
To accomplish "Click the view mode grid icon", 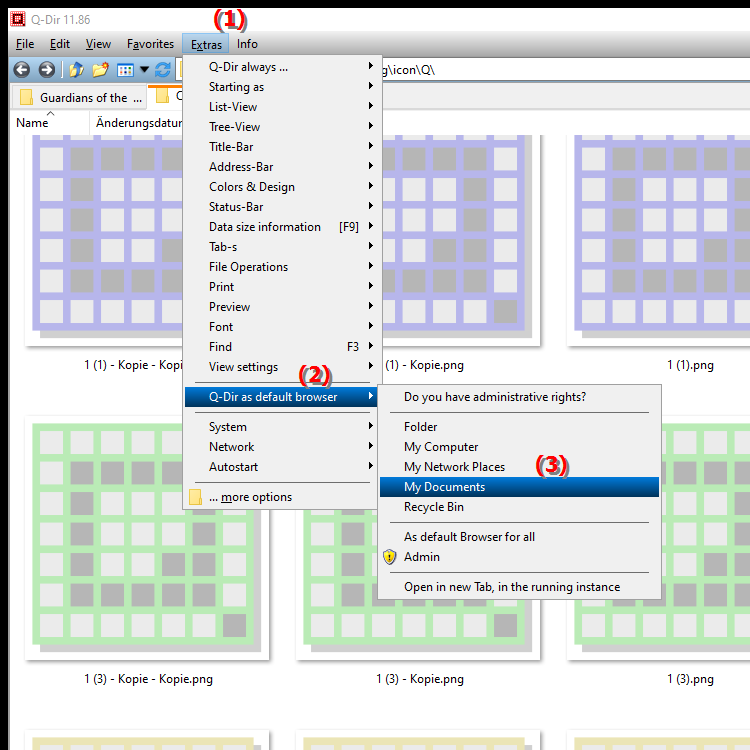I will point(125,70).
